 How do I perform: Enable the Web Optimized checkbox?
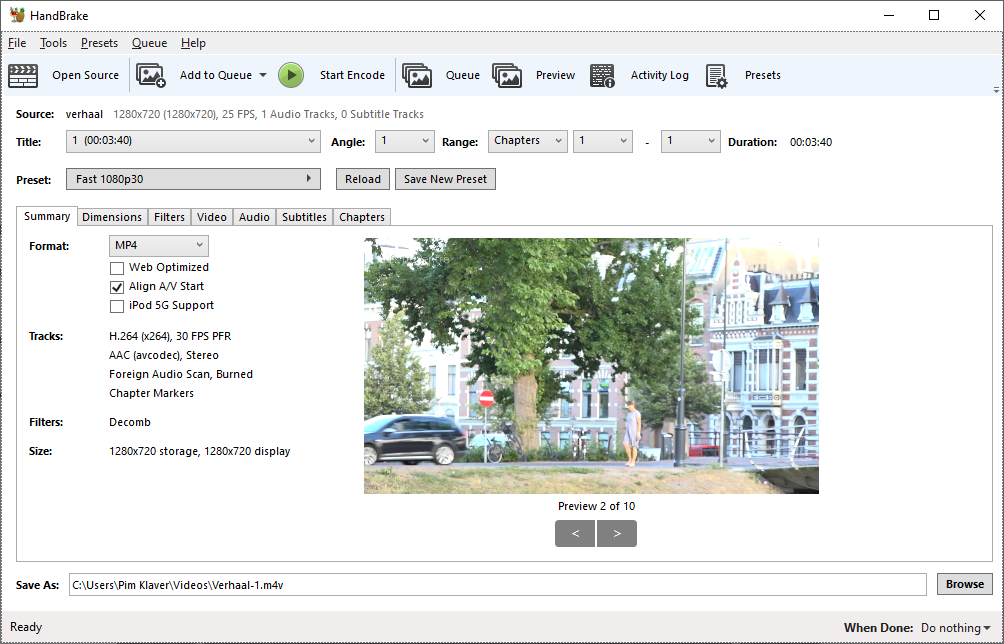(x=117, y=268)
